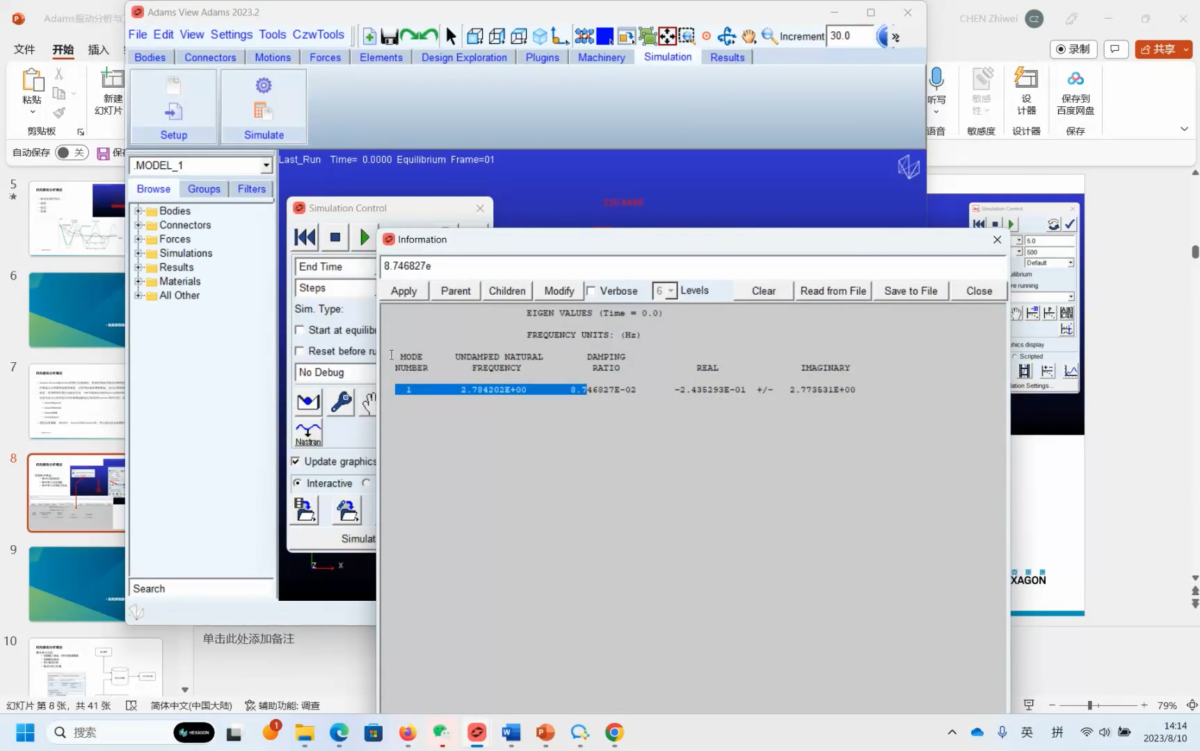Expand the Results tree node
The height and width of the screenshot is (751, 1200).
coord(139,267)
